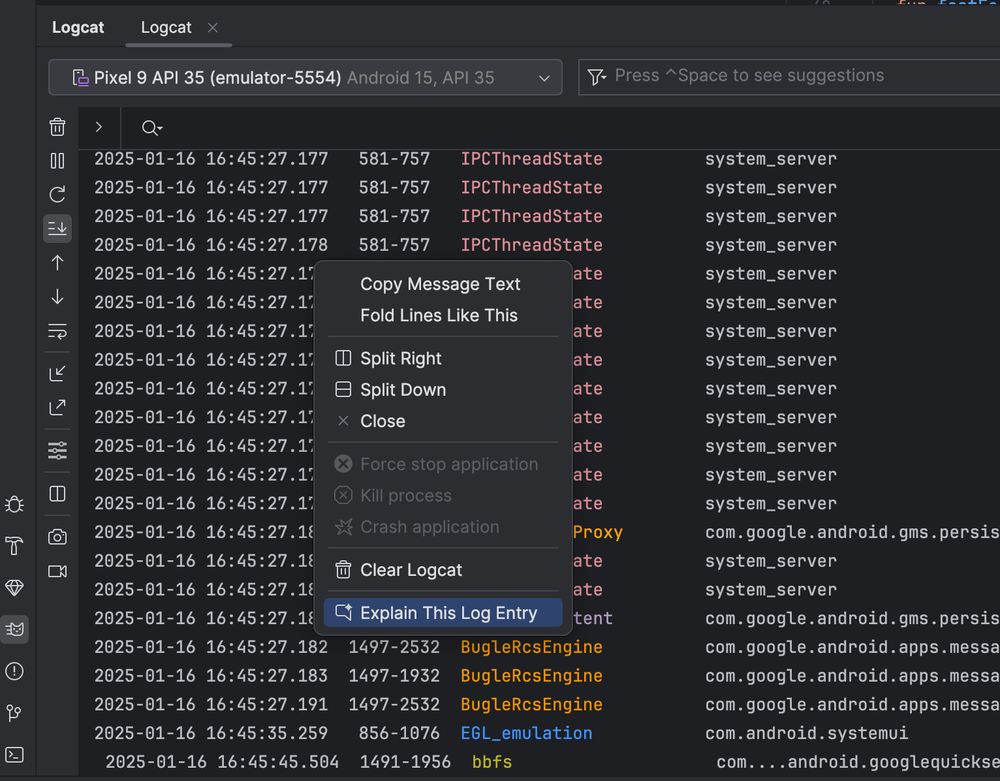
Task: Click the search magnifier icon with dropdown
Action: (152, 128)
